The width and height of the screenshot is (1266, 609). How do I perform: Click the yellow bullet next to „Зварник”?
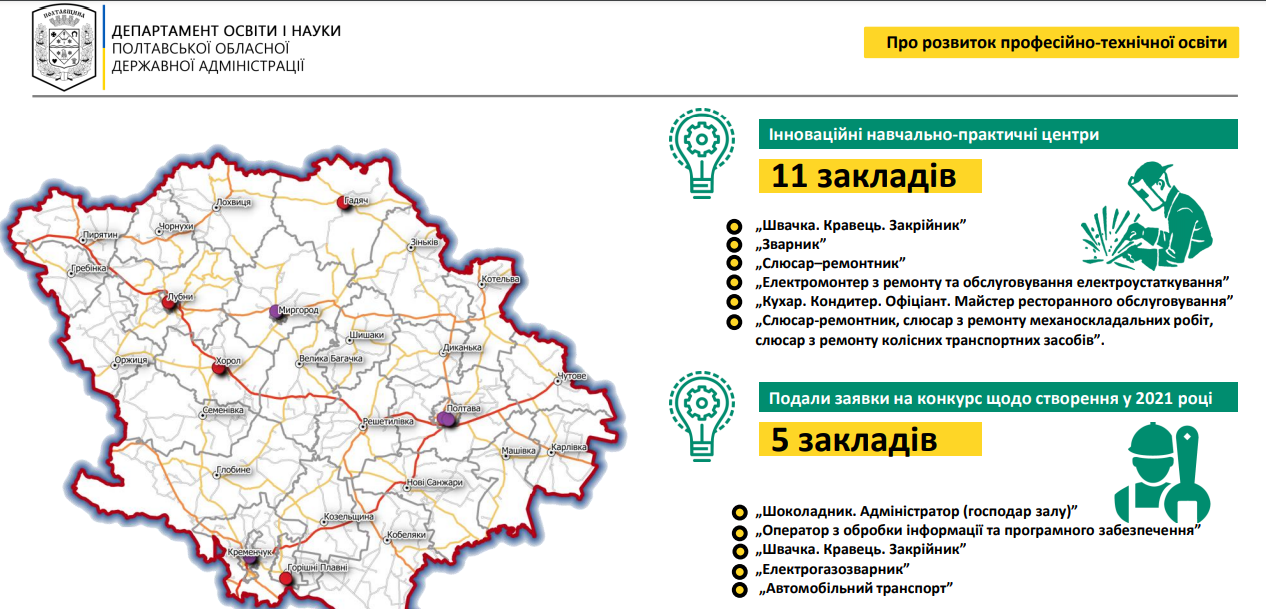[733, 244]
